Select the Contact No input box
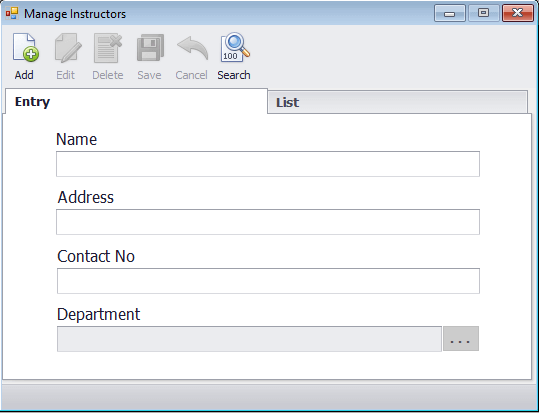 [x=268, y=281]
